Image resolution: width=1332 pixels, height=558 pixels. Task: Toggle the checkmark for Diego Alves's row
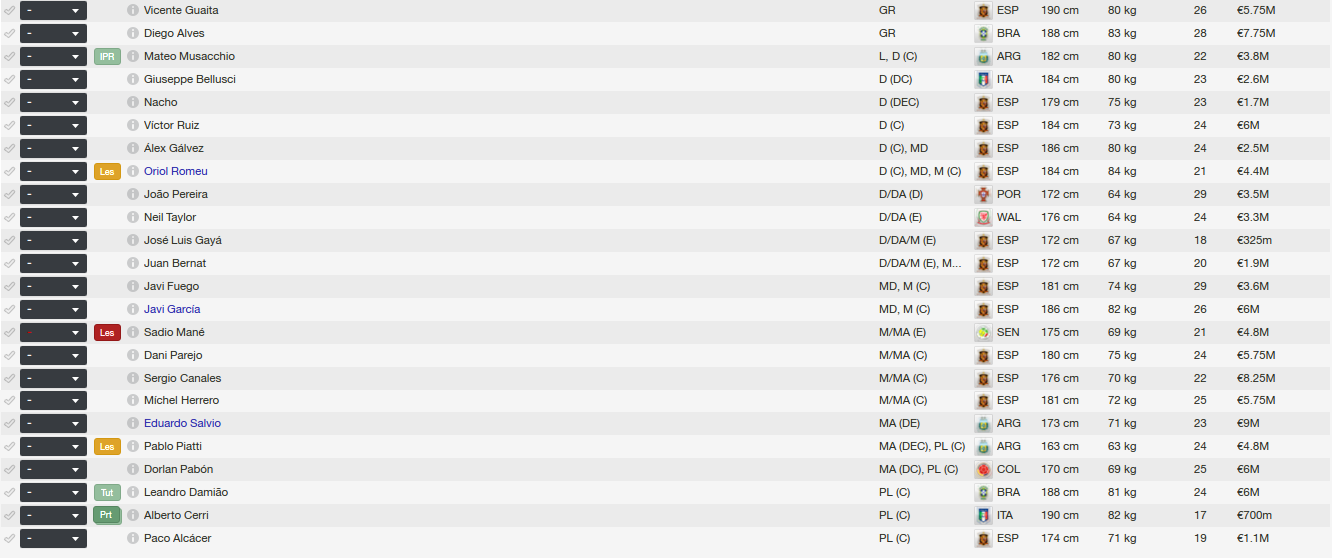[10, 33]
